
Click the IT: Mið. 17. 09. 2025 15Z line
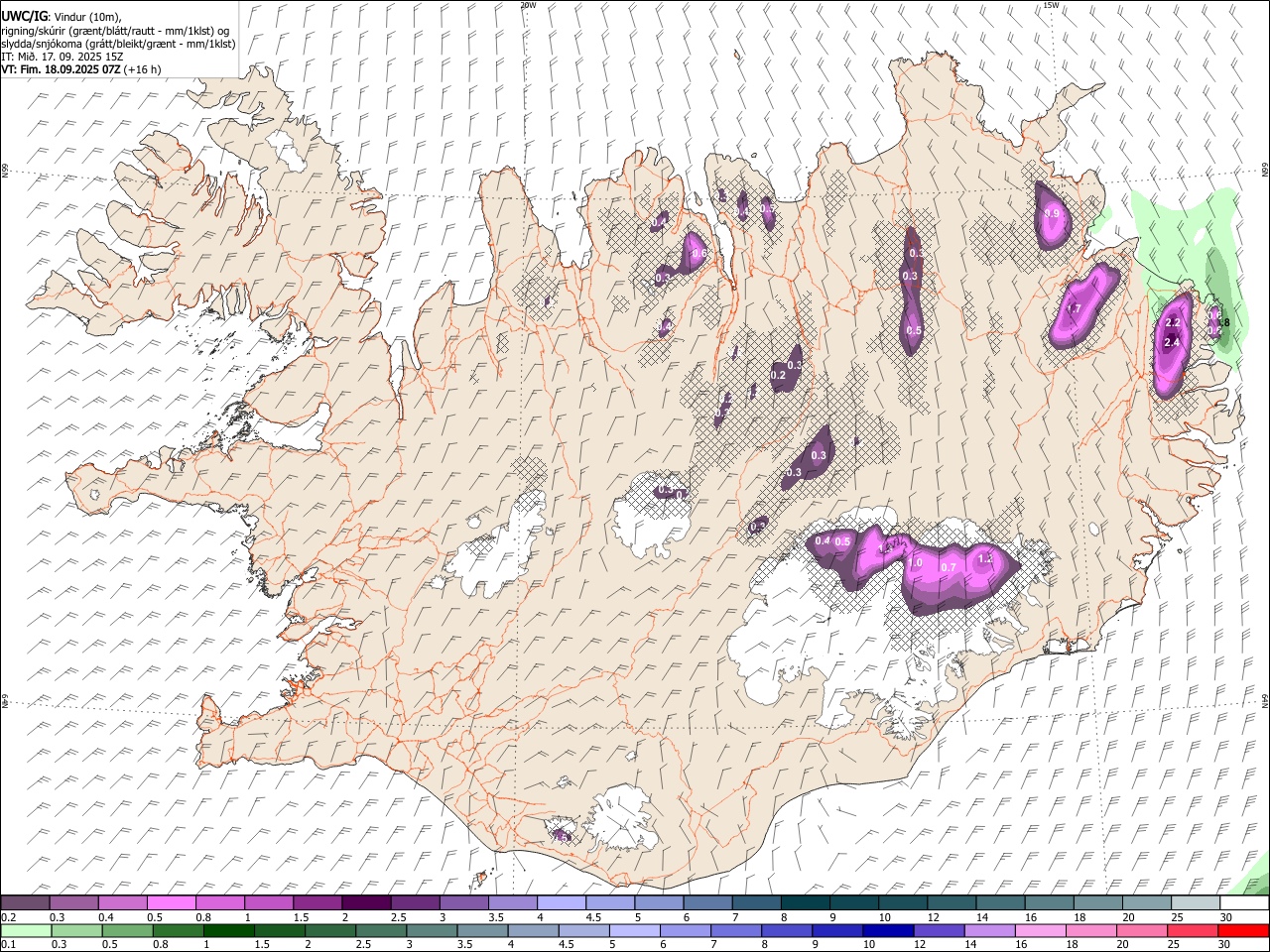pyautogui.click(x=63, y=57)
